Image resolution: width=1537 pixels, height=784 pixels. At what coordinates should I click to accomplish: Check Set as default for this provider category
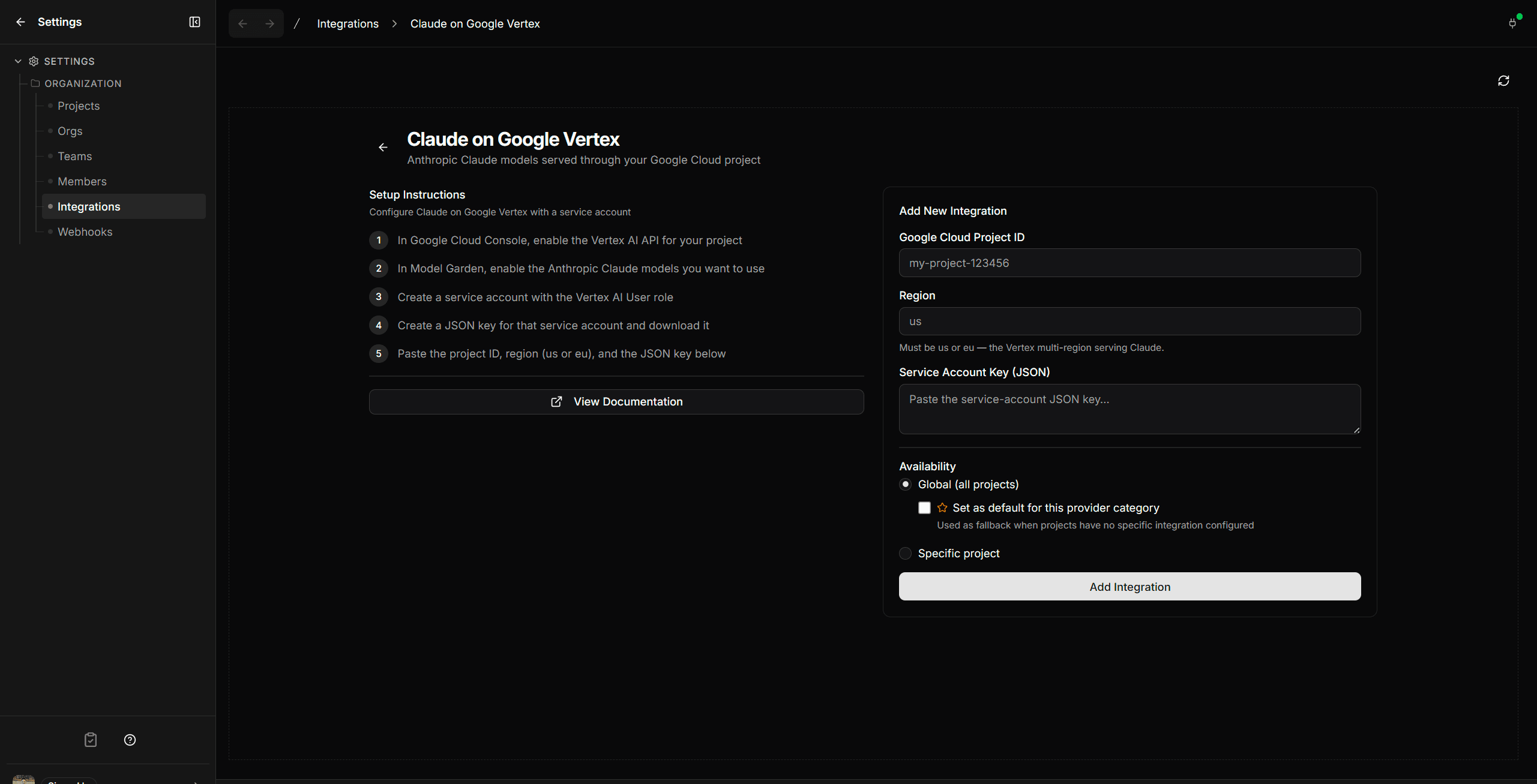click(x=924, y=508)
